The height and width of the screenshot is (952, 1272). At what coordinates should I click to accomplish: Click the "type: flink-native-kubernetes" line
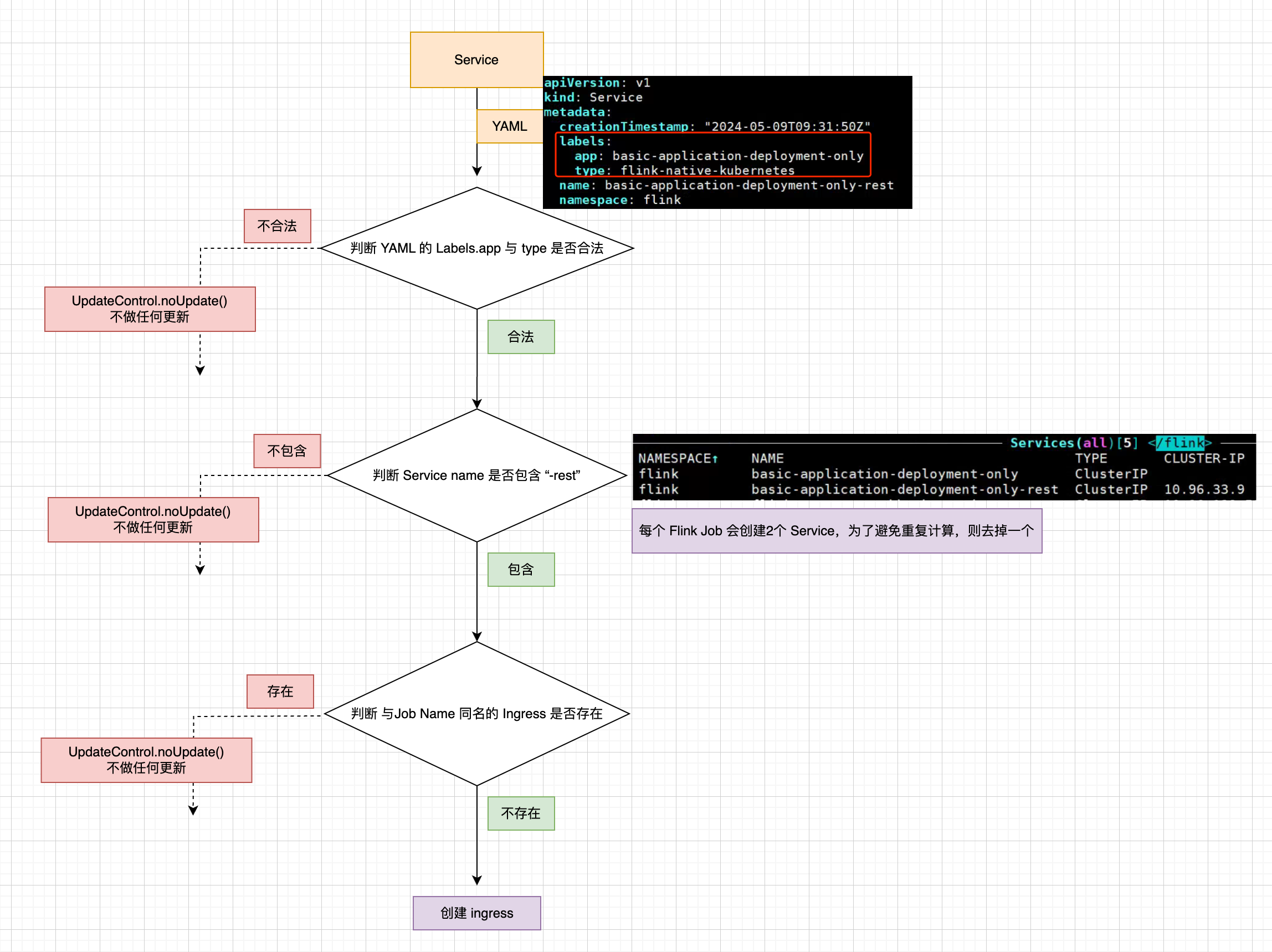(x=684, y=170)
